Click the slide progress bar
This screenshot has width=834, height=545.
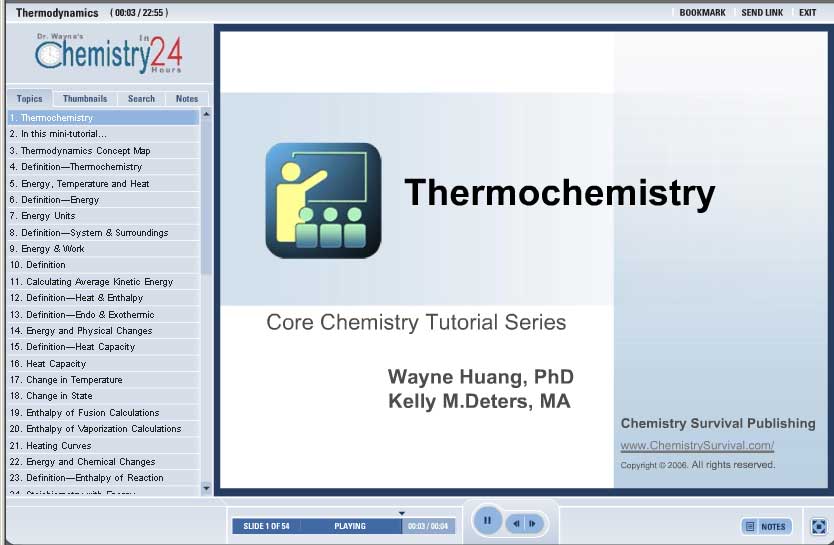pyautogui.click(x=350, y=526)
